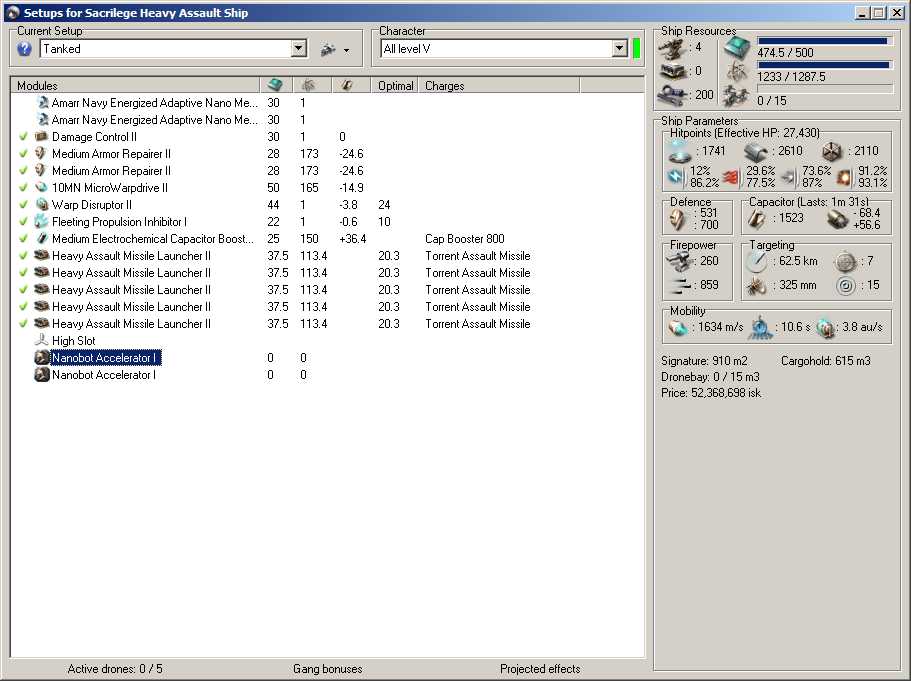Click the Optimal column header
911x681 pixels.
[396, 85]
